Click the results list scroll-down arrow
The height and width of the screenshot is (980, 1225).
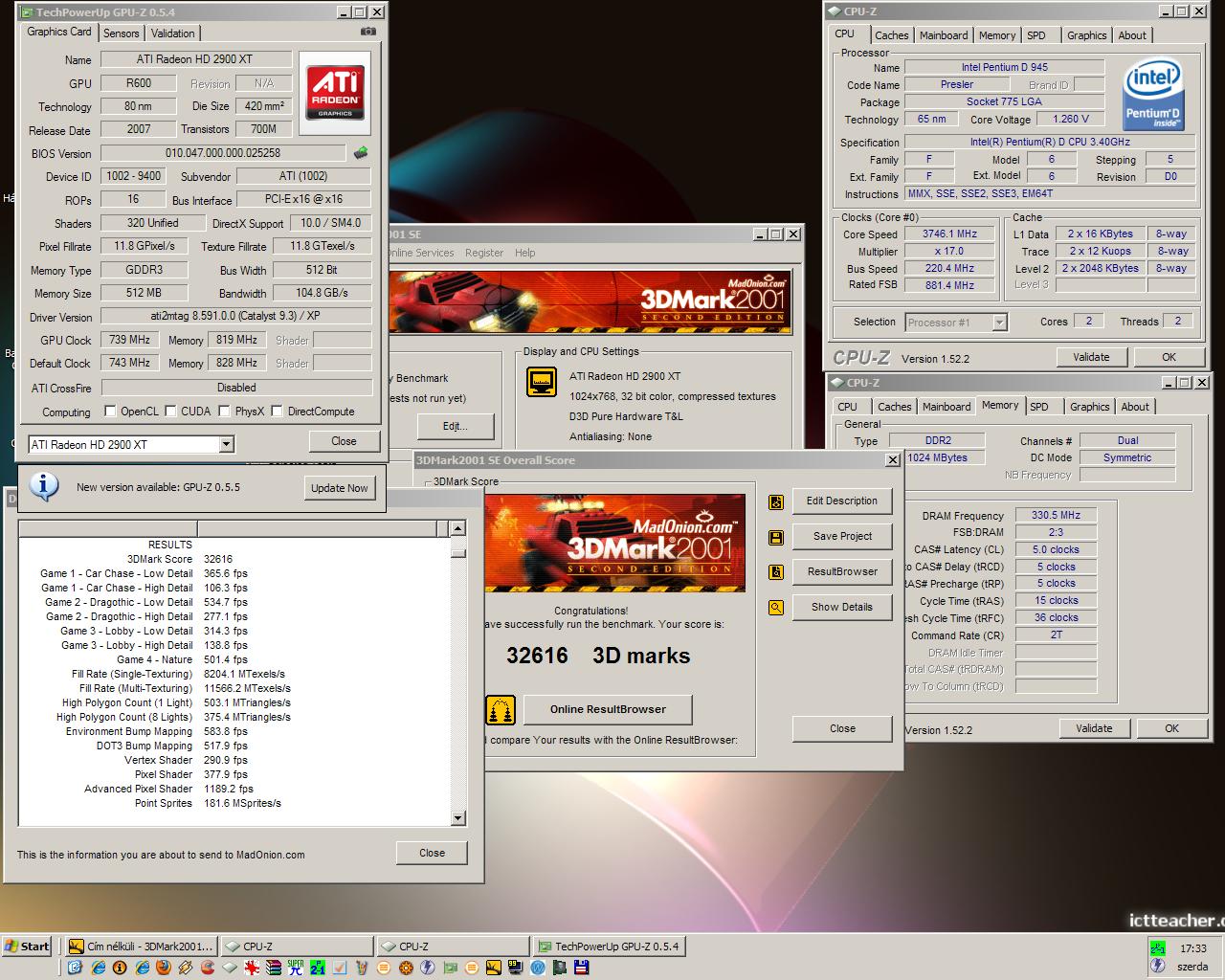457,817
